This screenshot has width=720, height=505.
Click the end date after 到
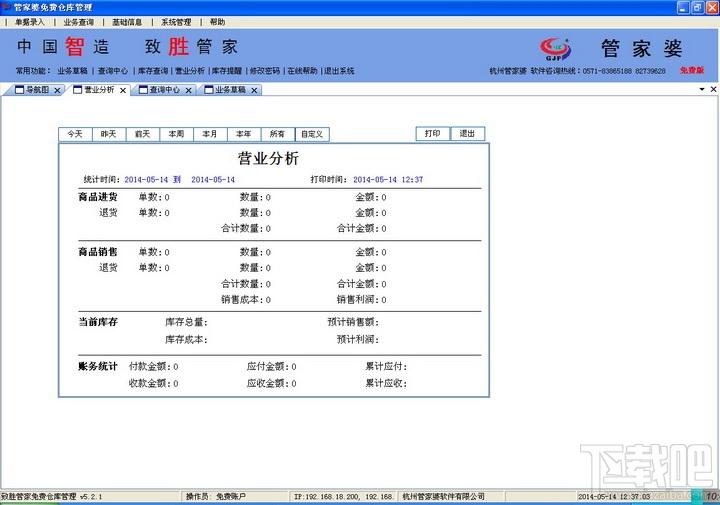(213, 180)
